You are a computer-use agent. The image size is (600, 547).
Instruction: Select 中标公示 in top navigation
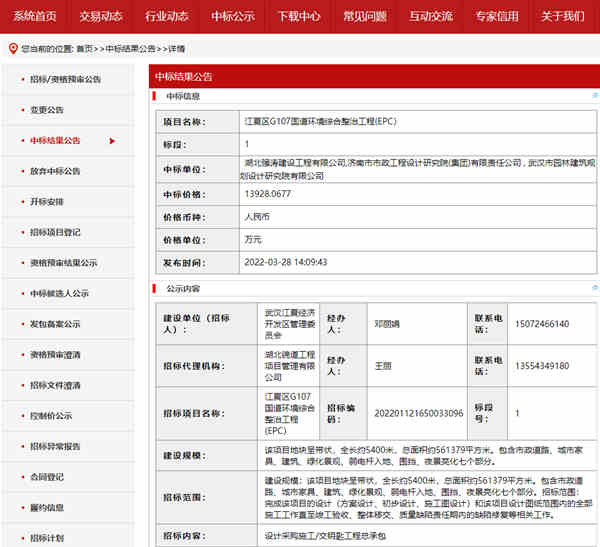(x=233, y=16)
